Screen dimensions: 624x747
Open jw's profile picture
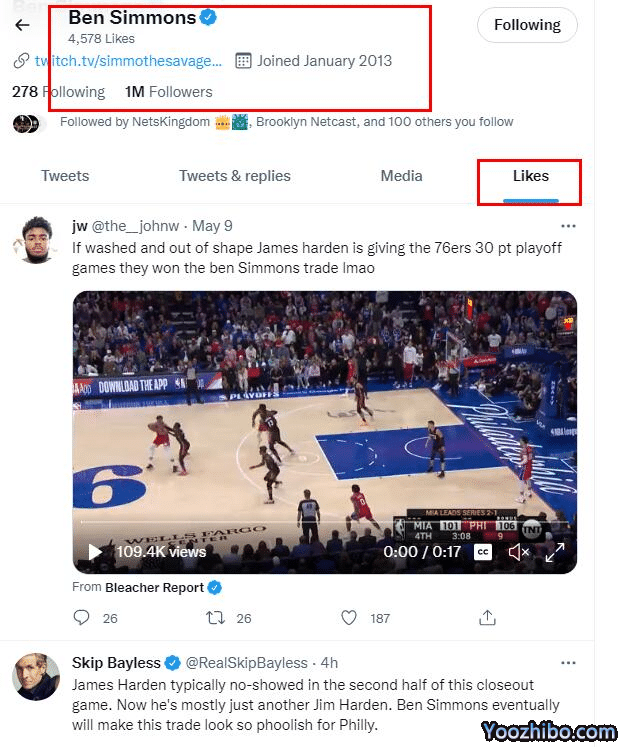point(36,240)
